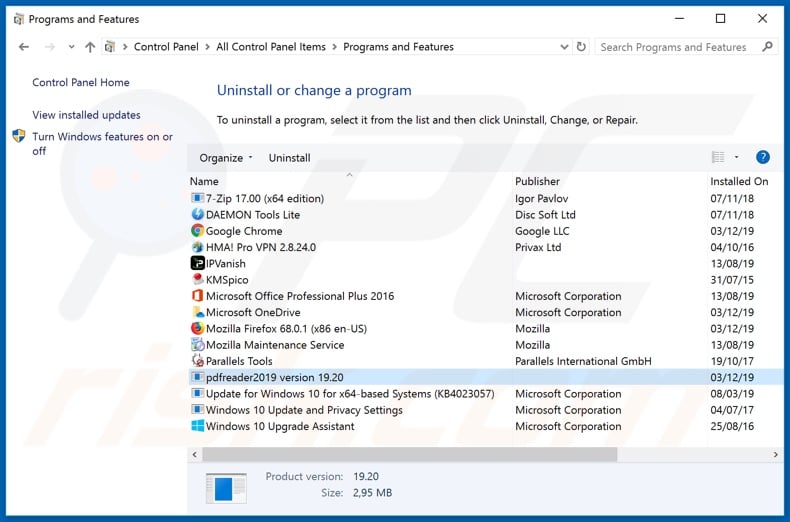The image size is (790, 522).
Task: Click the Microsoft OneDrive icon
Action: [198, 312]
